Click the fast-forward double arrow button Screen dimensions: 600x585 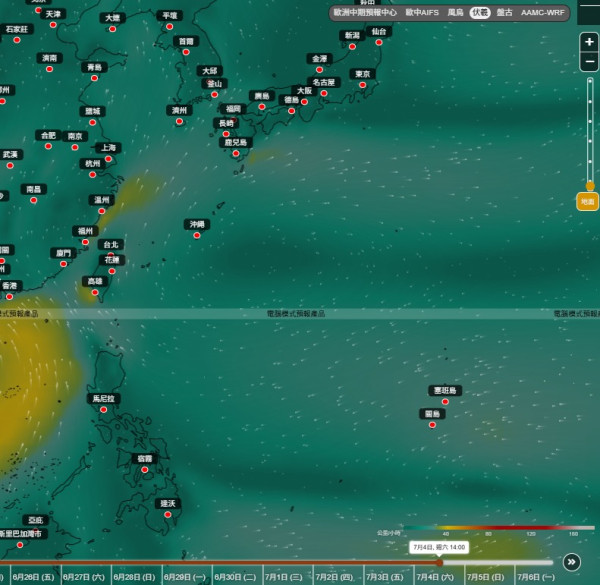pos(572,562)
